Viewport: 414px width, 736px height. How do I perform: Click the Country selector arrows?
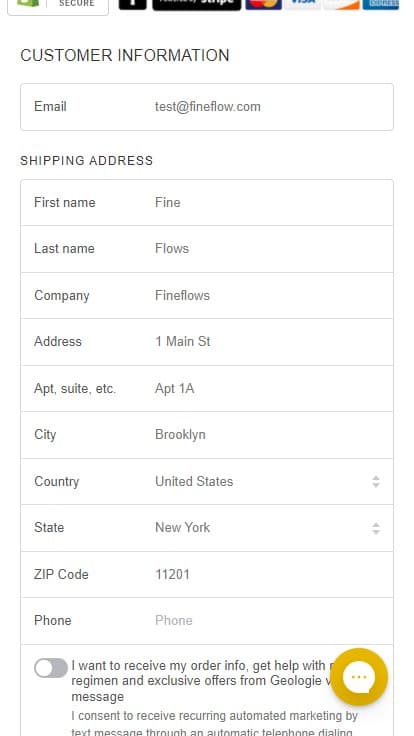pyautogui.click(x=376, y=482)
